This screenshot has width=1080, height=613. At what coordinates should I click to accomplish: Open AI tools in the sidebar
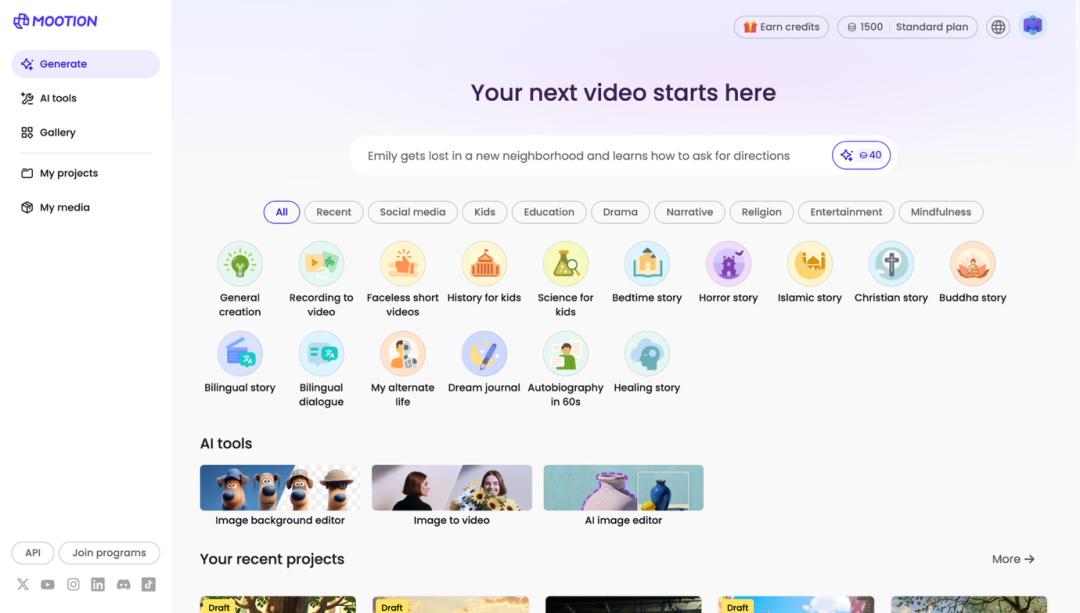click(x=58, y=98)
